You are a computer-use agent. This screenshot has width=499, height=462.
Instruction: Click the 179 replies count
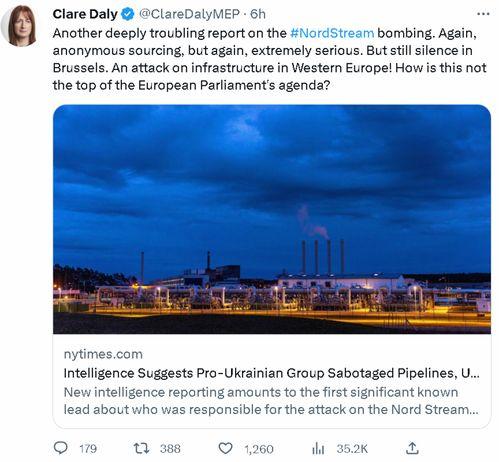coord(88,449)
